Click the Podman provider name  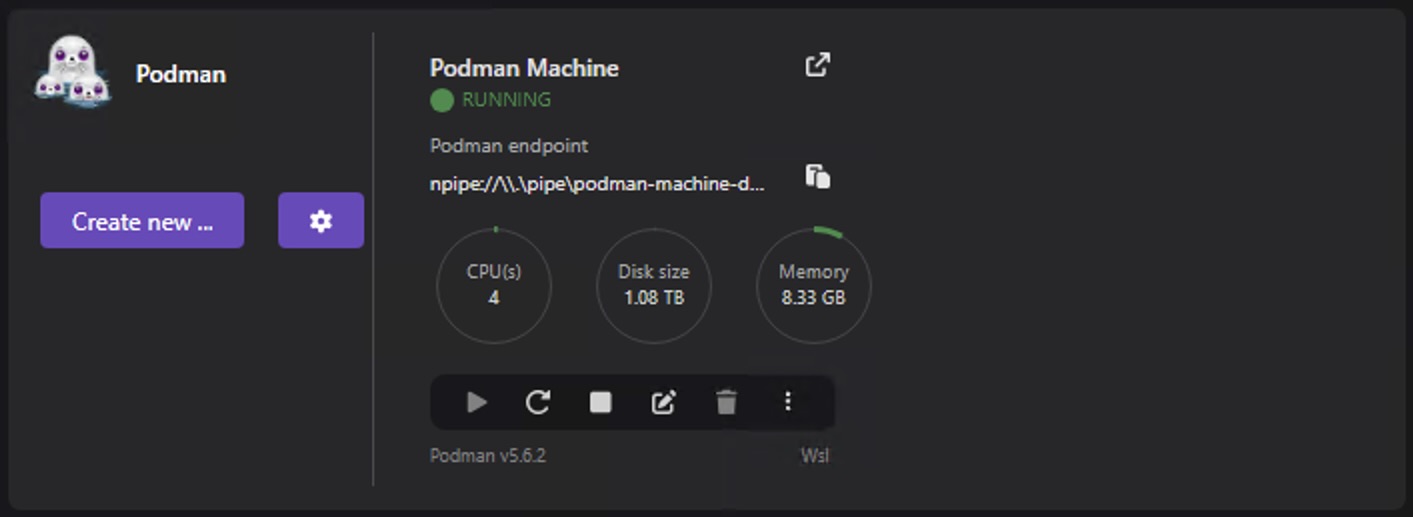(181, 74)
